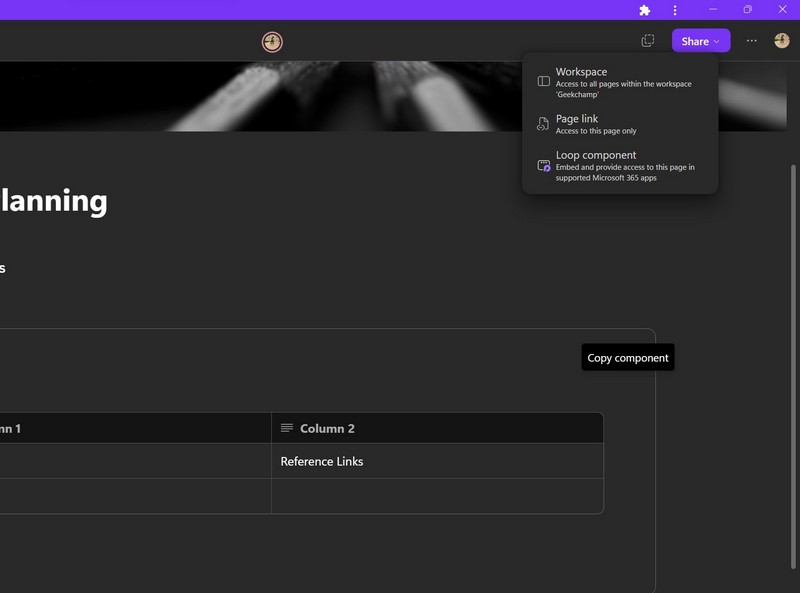Click the Workspace sidebar icon in share menu
The width and height of the screenshot is (800, 593).
[x=544, y=81]
